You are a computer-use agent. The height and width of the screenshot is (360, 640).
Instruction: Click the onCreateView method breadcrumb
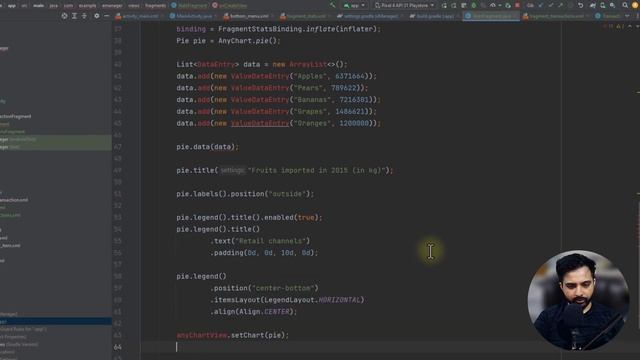point(230,6)
